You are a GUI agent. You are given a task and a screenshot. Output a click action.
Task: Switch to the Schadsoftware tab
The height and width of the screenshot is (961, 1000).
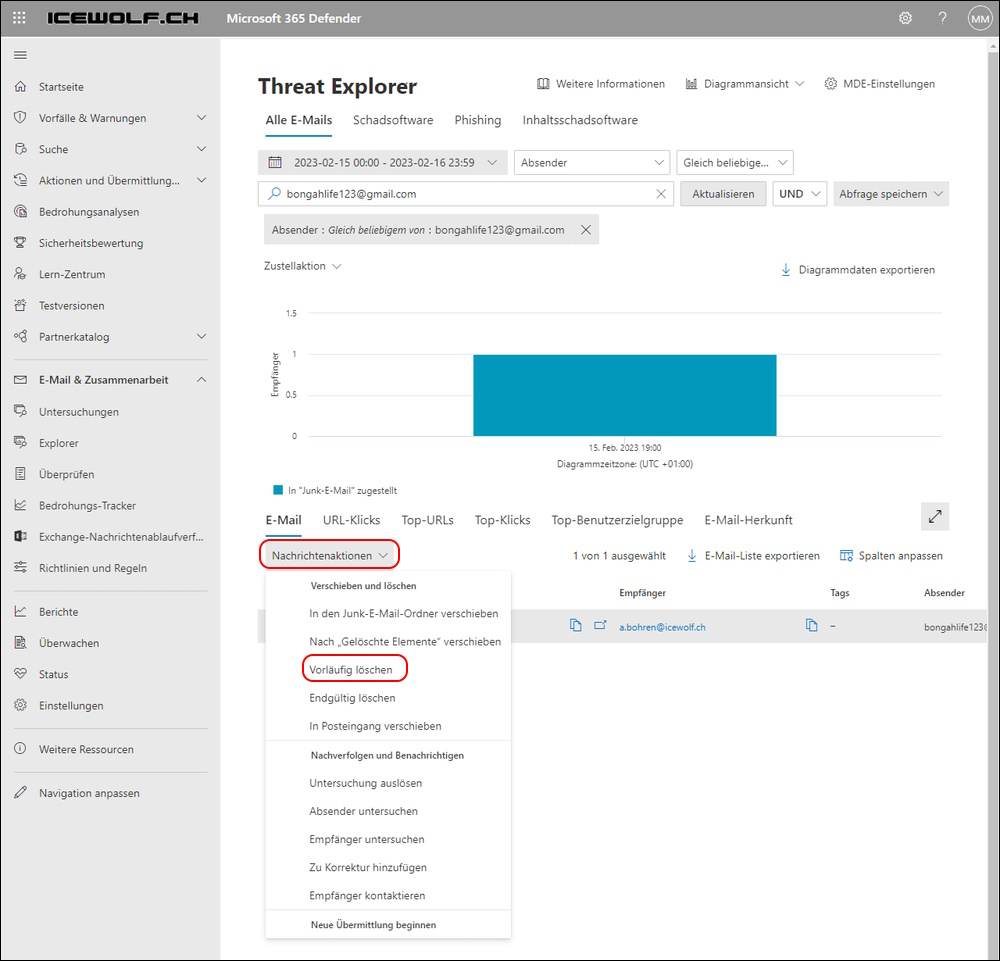(x=393, y=120)
